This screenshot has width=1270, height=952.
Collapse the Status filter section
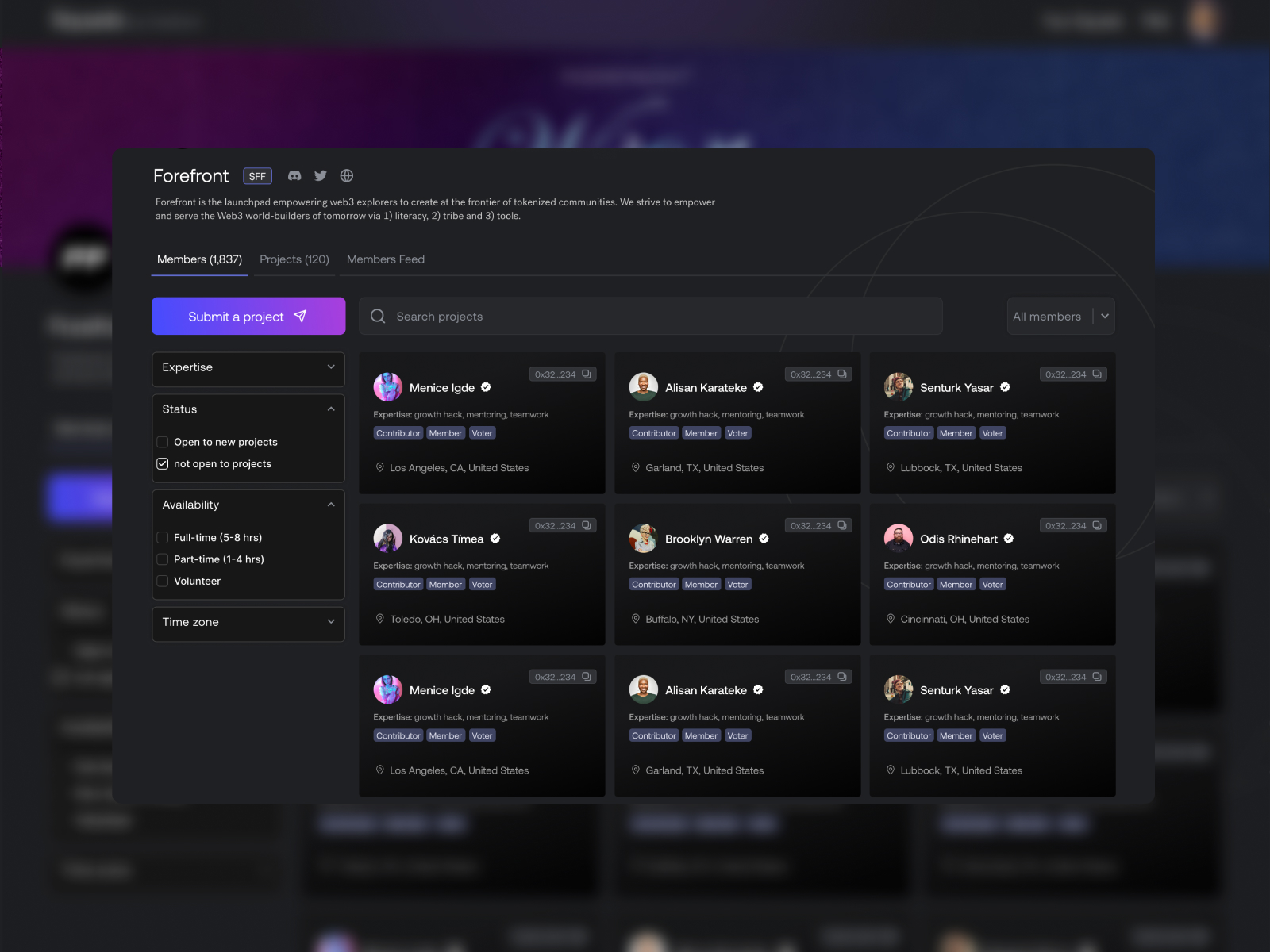(331, 409)
